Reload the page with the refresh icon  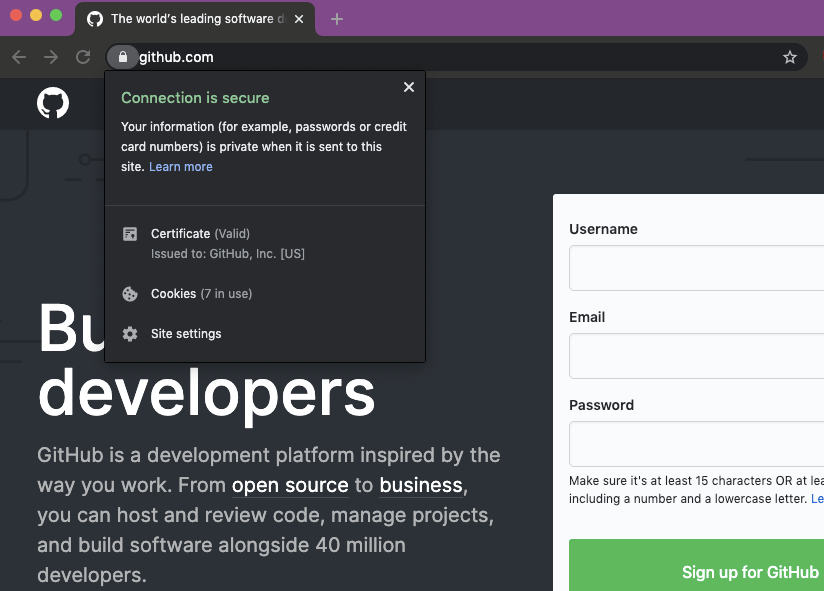click(83, 57)
